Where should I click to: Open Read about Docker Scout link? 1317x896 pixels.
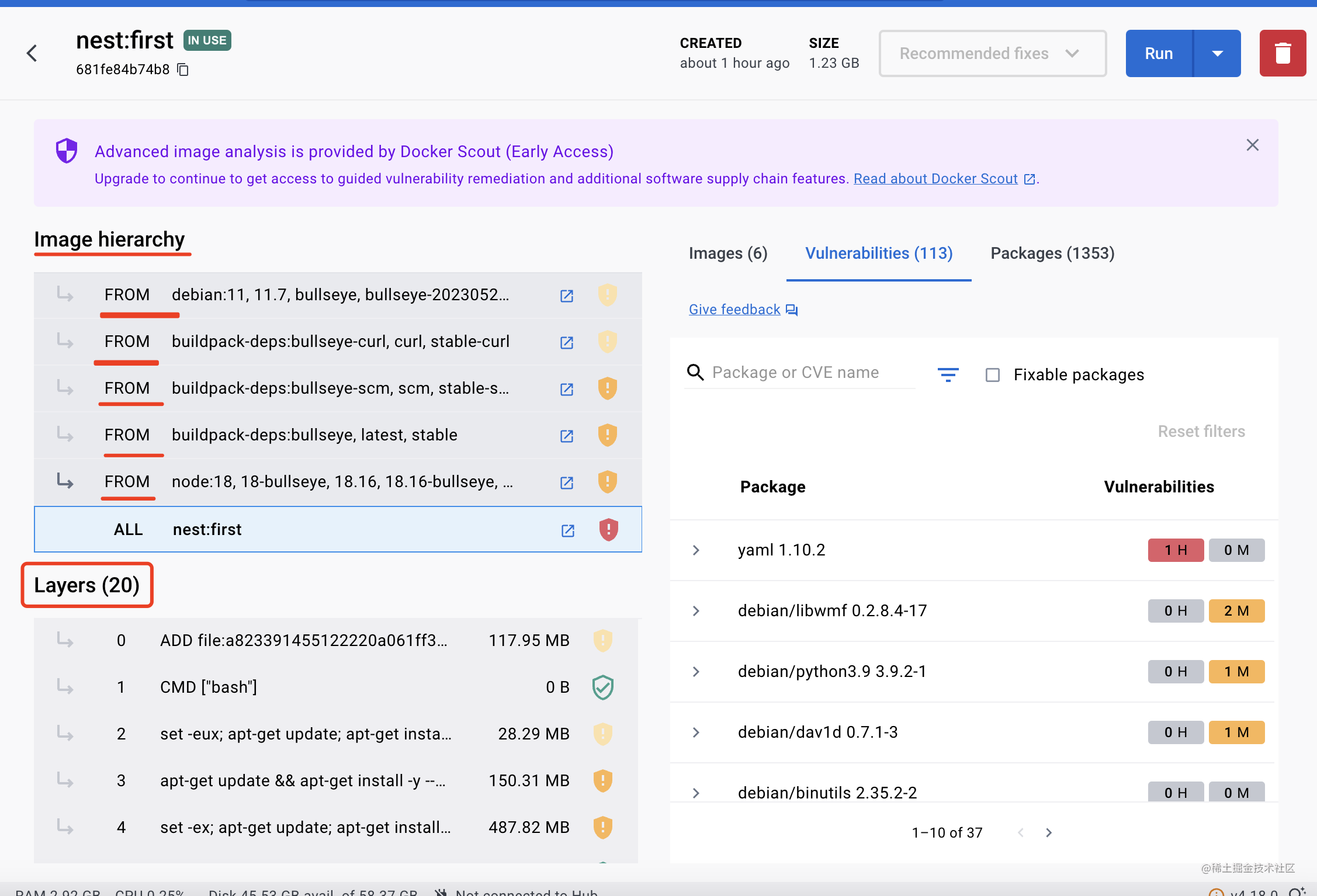click(935, 179)
